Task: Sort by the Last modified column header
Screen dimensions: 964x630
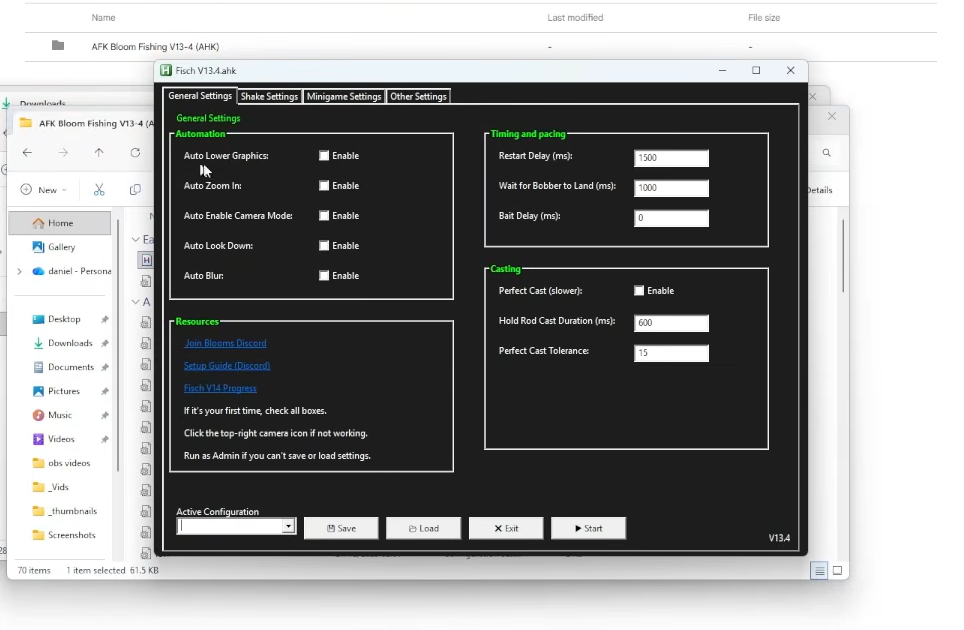Action: click(x=575, y=18)
